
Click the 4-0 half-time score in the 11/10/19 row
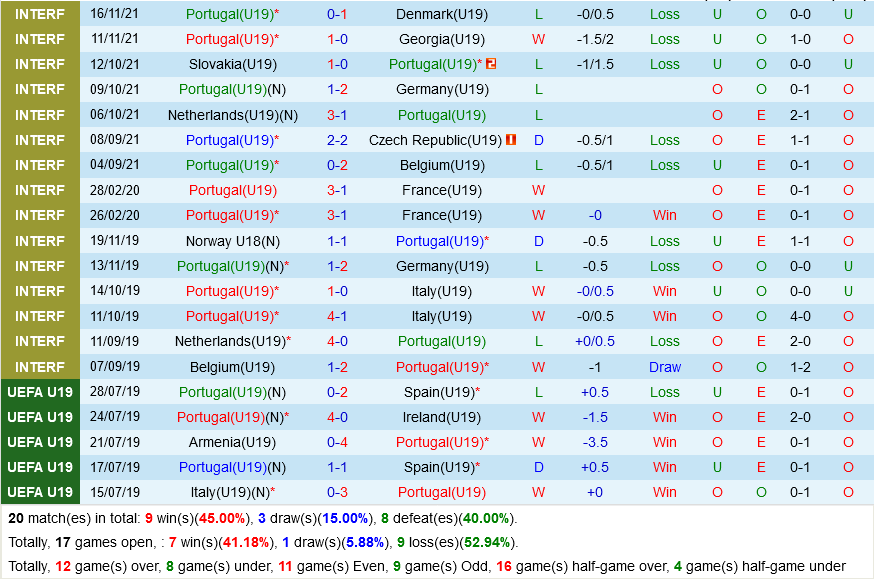click(x=800, y=317)
